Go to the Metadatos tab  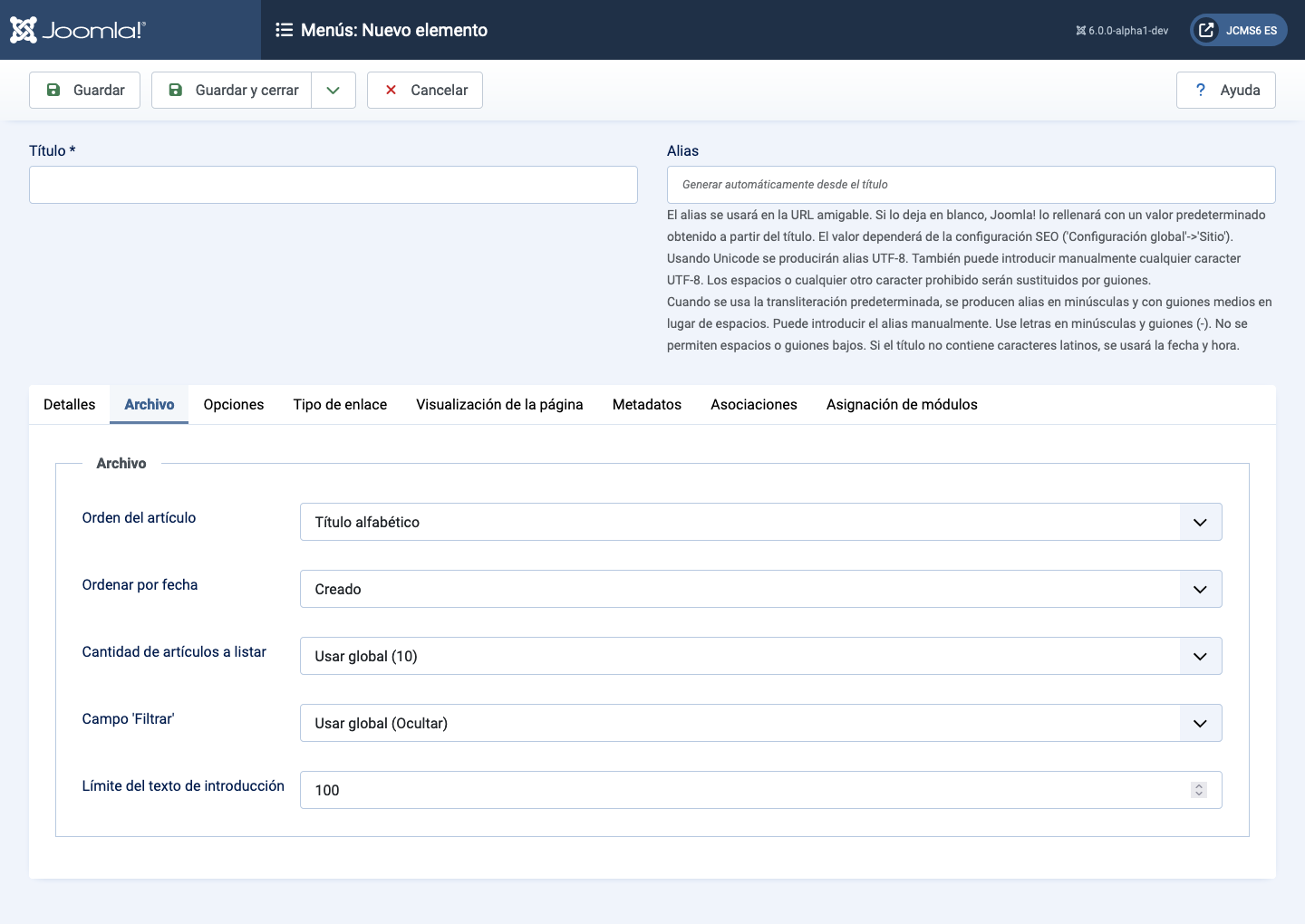click(x=647, y=404)
